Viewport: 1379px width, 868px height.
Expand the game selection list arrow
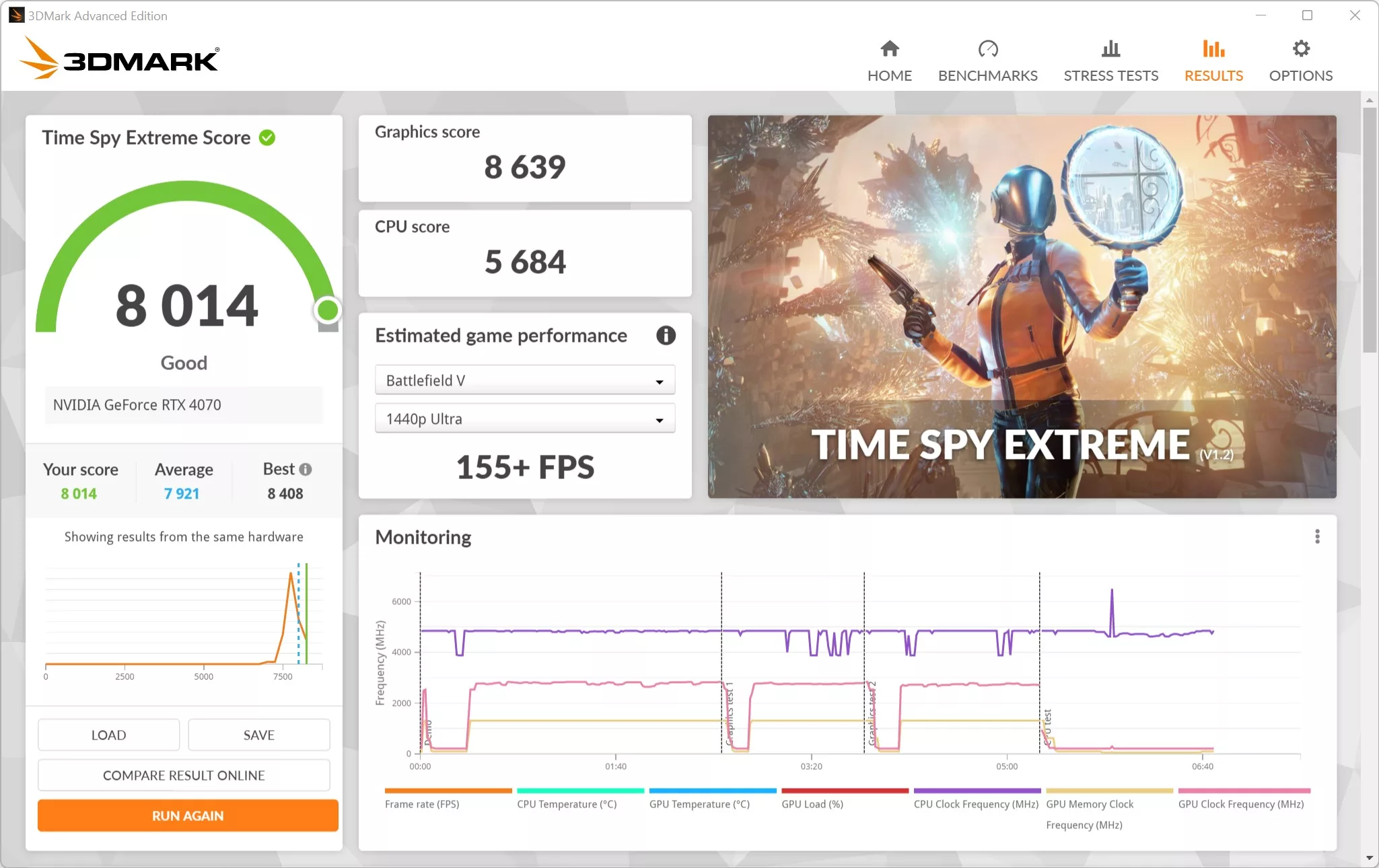(658, 380)
